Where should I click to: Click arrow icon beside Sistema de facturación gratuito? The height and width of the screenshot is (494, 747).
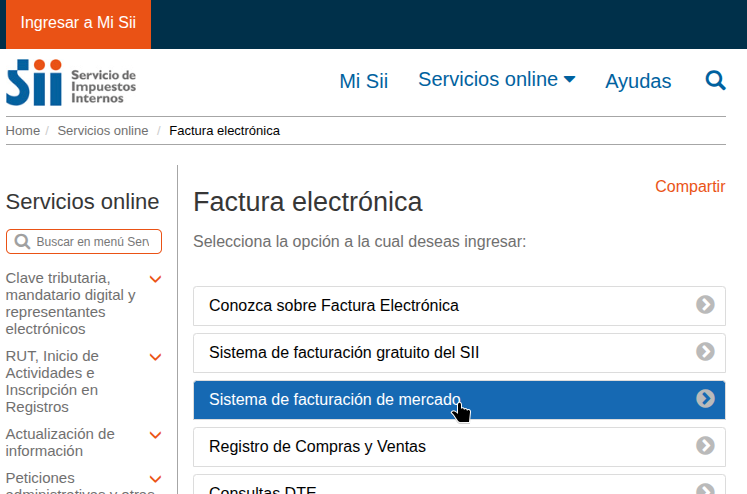[x=705, y=352]
